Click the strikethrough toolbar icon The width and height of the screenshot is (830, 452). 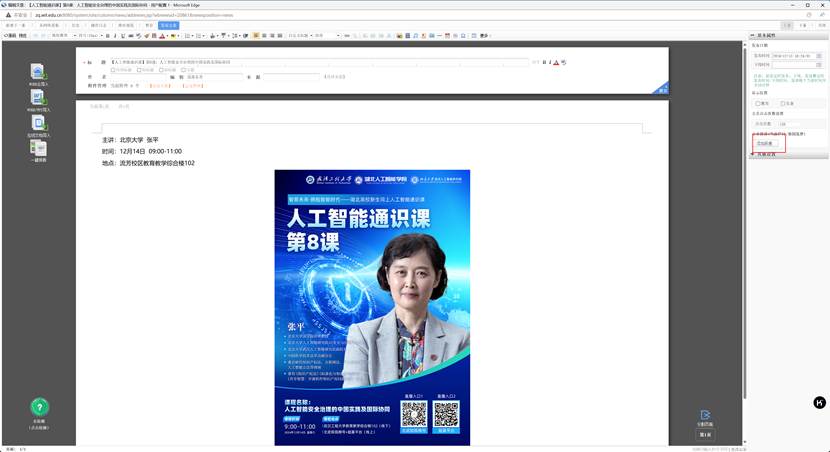click(131, 35)
